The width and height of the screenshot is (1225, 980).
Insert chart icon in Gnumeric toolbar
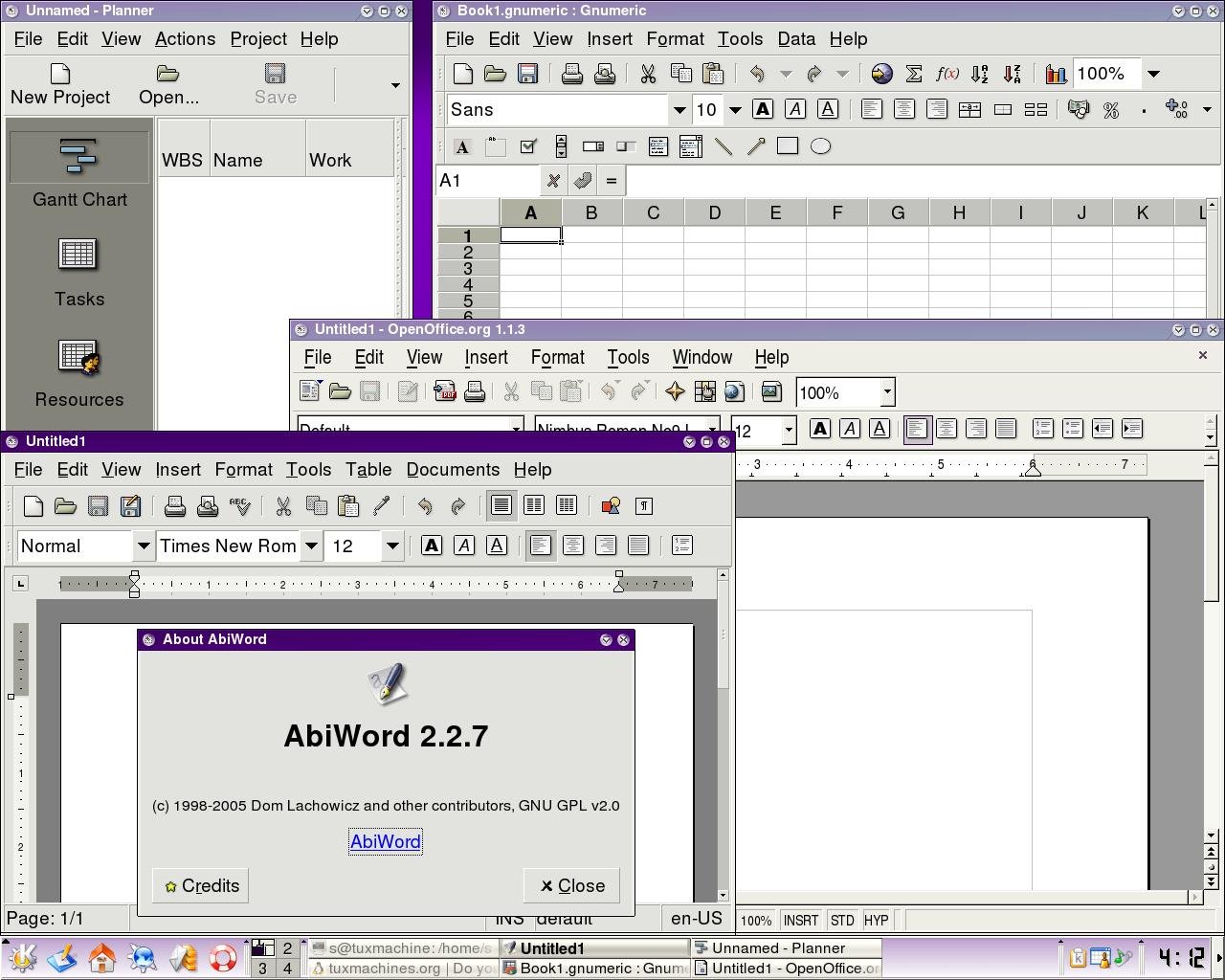click(x=1056, y=74)
